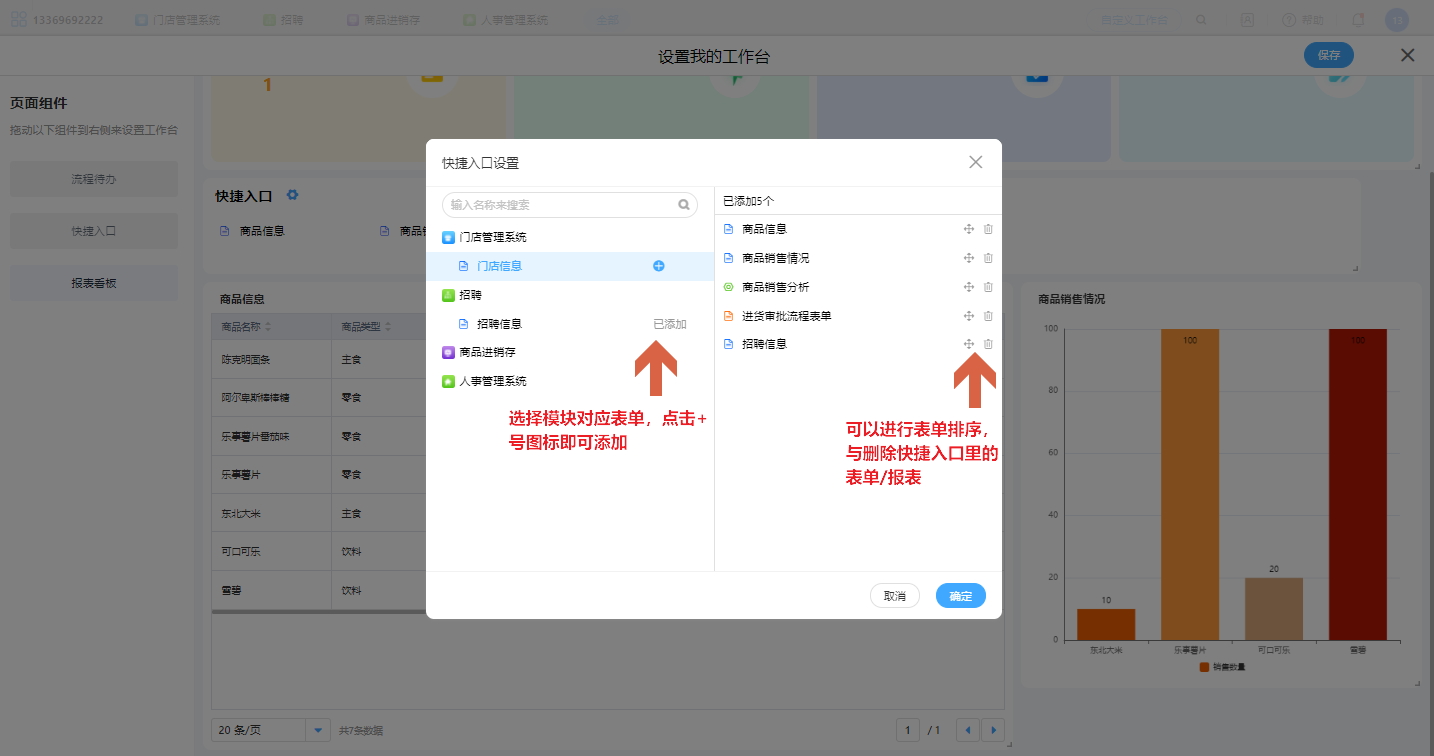Viewport: 1434px width, 756px height.
Task: Click search magnifier in dialog search box
Action: 684,205
